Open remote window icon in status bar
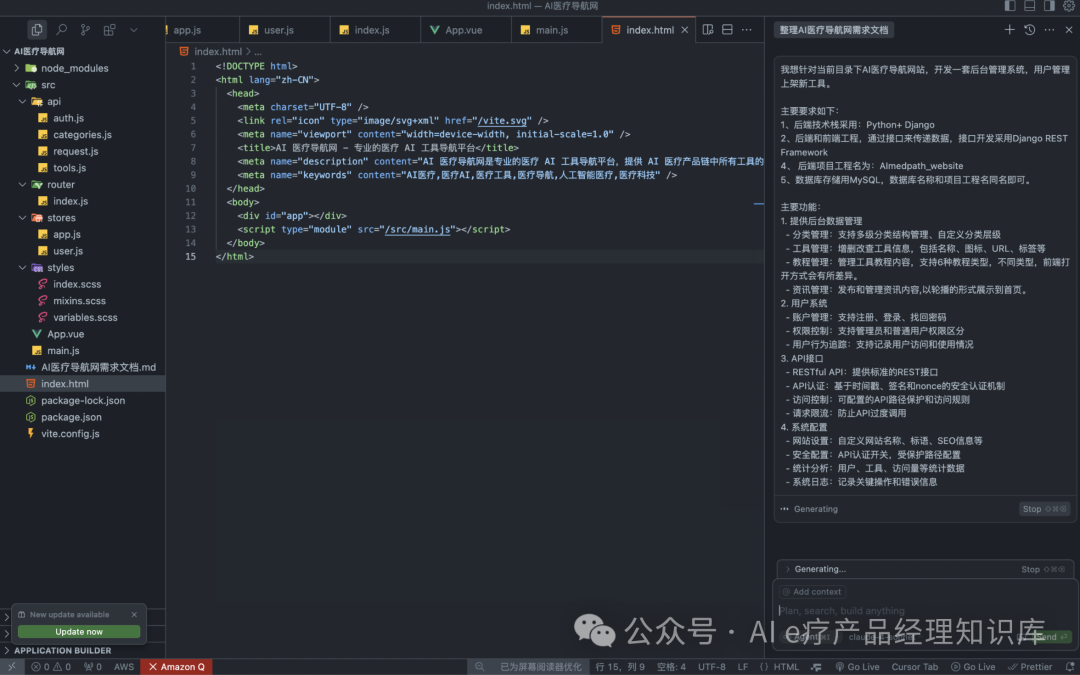This screenshot has width=1080, height=675. (x=12, y=667)
